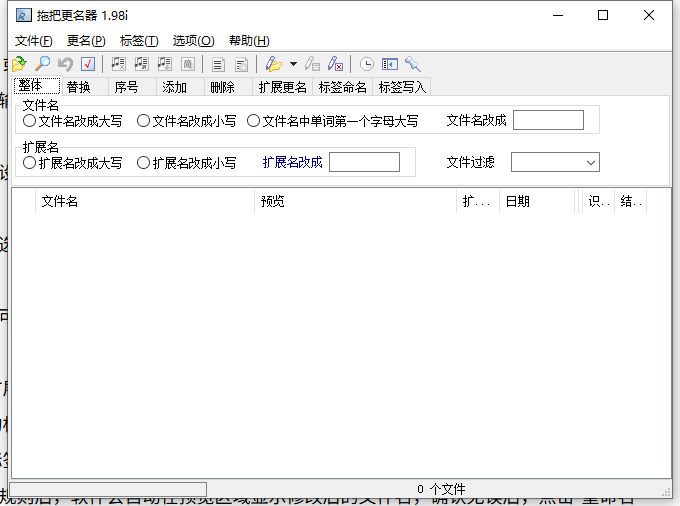Open the dropdown arrow next to pencil folder icon
The width and height of the screenshot is (680, 506).
point(294,64)
